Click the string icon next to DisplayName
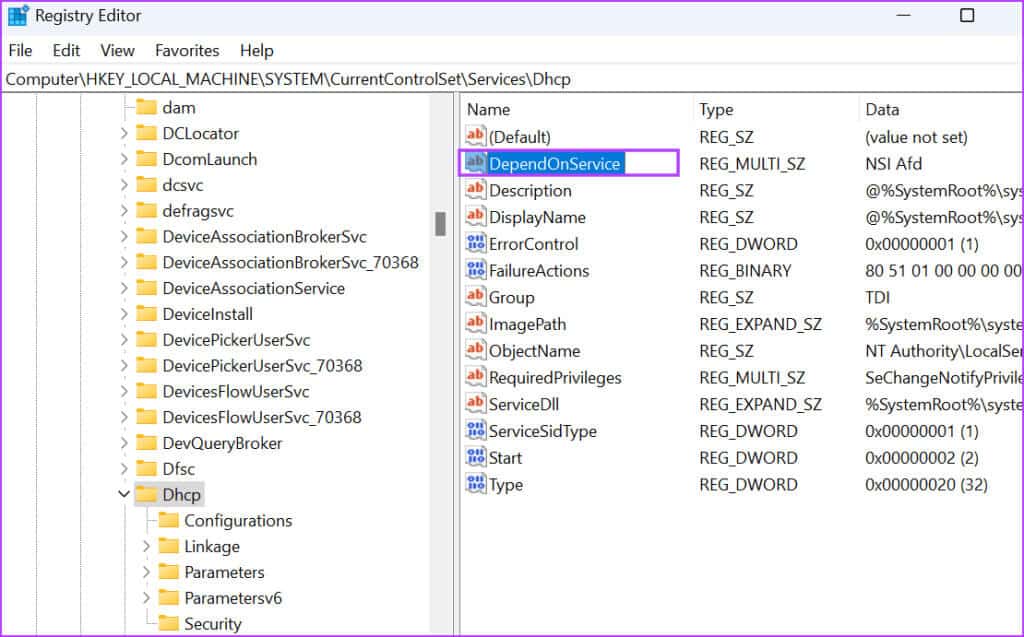The image size is (1024, 637). point(475,216)
